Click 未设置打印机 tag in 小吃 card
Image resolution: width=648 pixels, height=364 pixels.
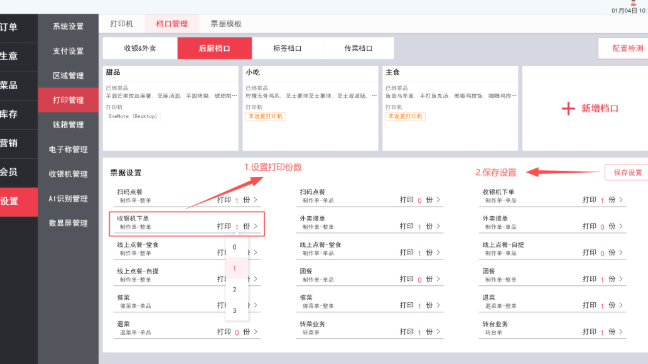coord(265,117)
